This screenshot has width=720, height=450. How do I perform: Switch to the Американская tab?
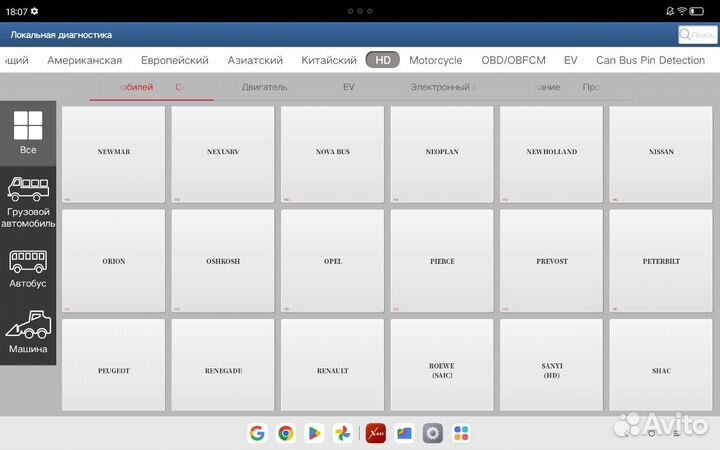[85, 60]
